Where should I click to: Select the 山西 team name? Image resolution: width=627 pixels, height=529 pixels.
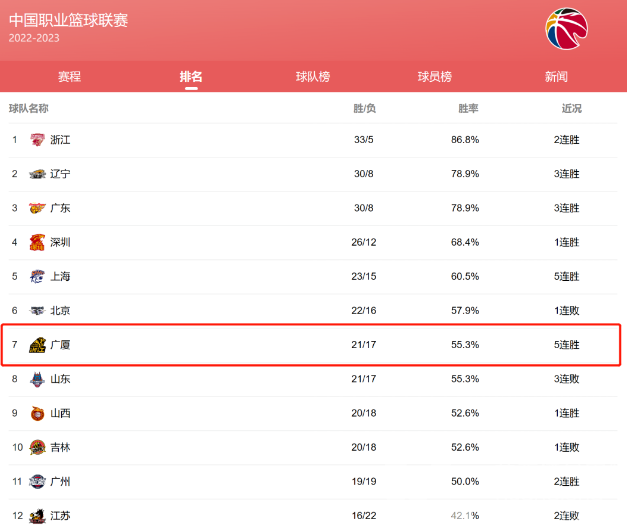(60, 413)
